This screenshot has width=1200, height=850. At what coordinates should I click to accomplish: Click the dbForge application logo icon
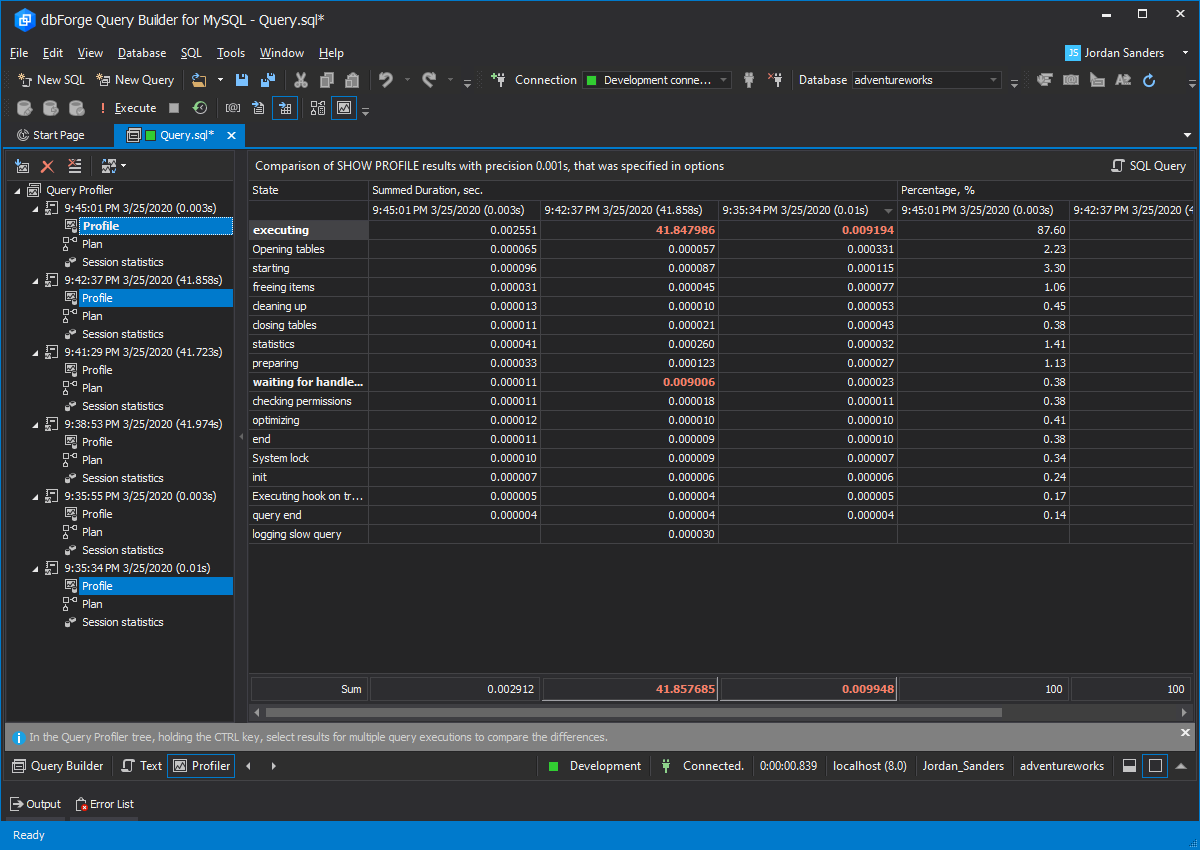[x=24, y=19]
